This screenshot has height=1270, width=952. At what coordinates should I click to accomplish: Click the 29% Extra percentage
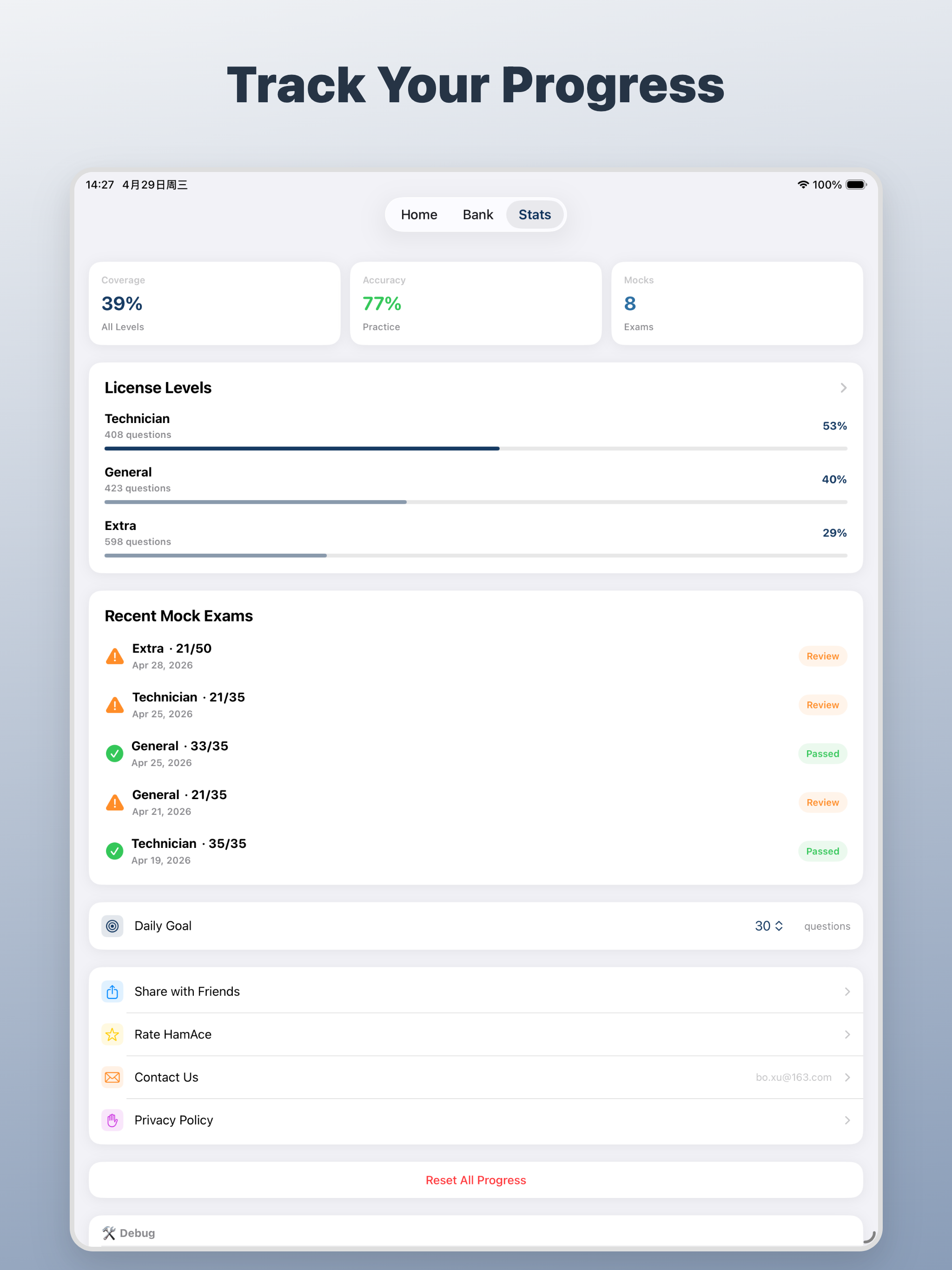pos(834,533)
